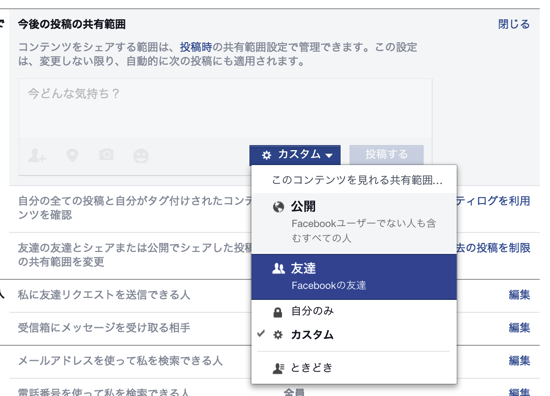Click the globe icon next to 公開
Viewport: 550px width, 396px height.
point(278,207)
